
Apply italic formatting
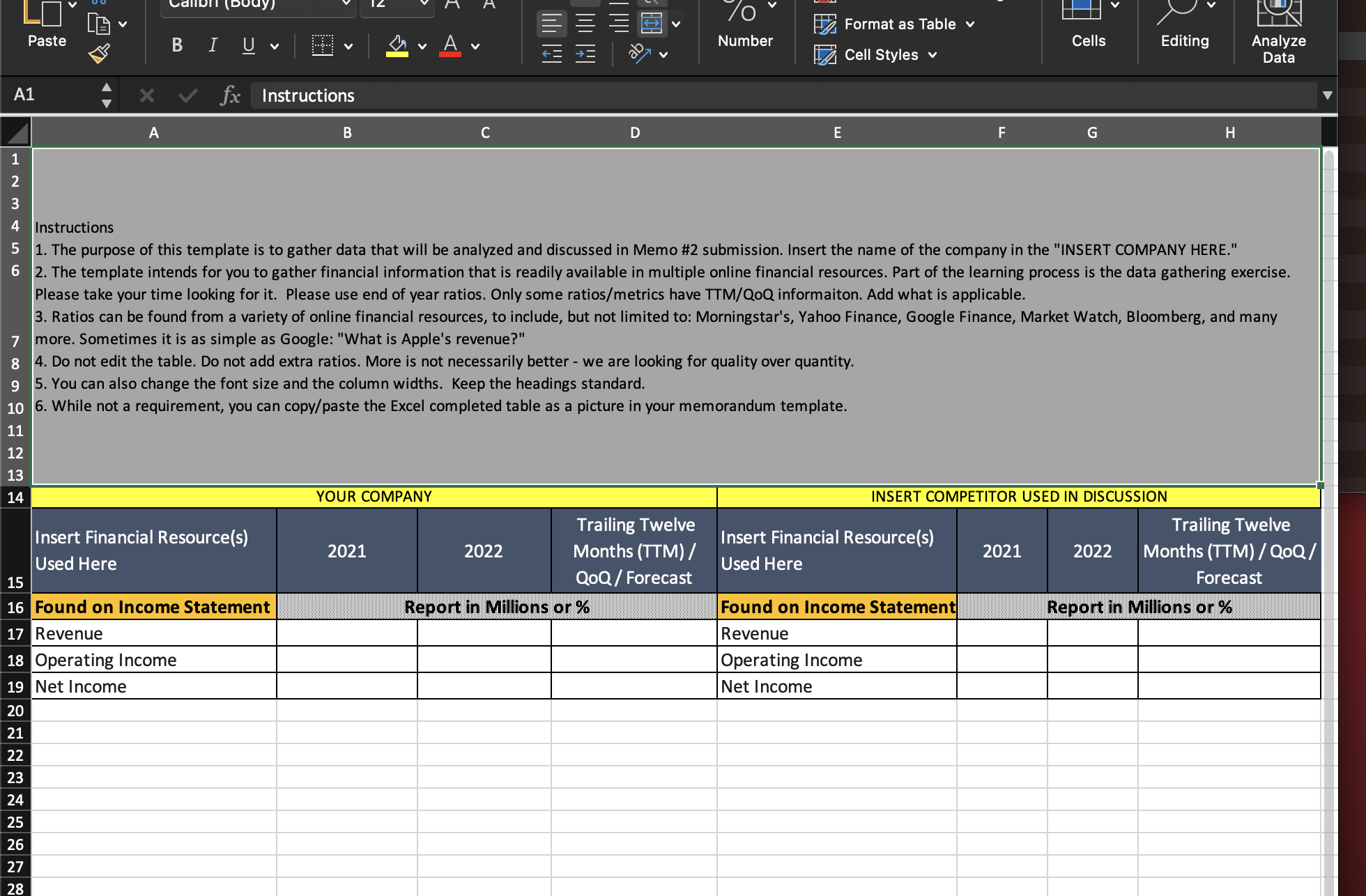coord(212,45)
